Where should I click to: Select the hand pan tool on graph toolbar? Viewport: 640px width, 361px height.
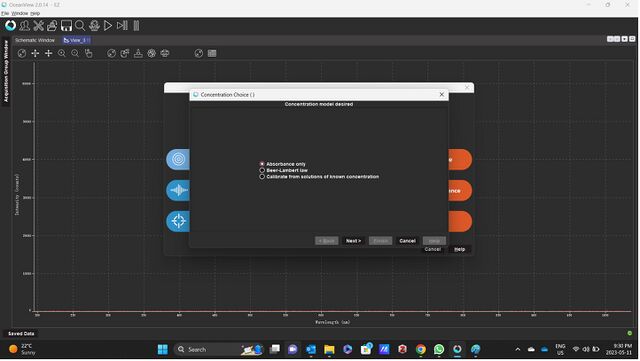[89, 53]
